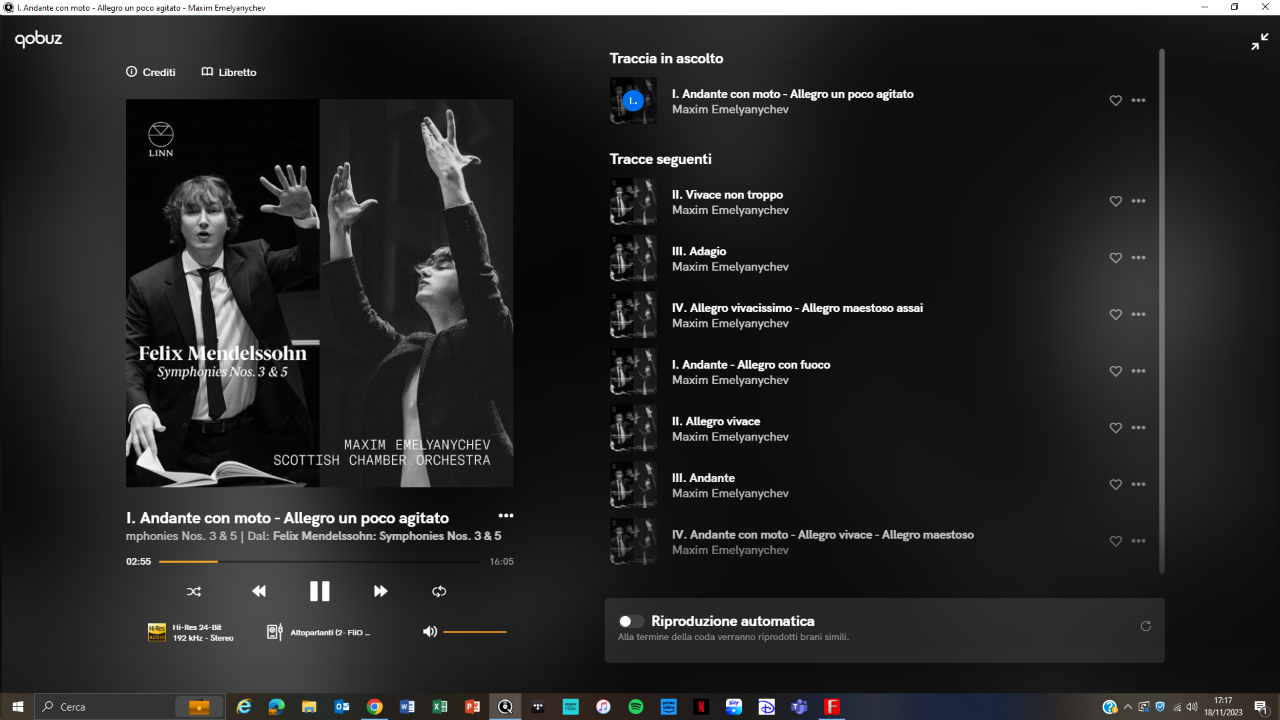Click the thumbnail for II. Allegro vivace
The width and height of the screenshot is (1280, 720).
[x=633, y=428]
